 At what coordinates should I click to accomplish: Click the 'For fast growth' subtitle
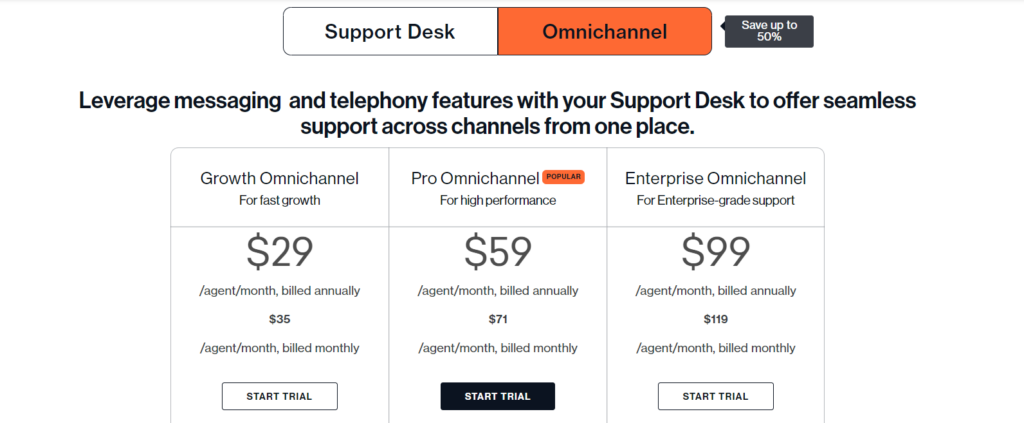[279, 200]
